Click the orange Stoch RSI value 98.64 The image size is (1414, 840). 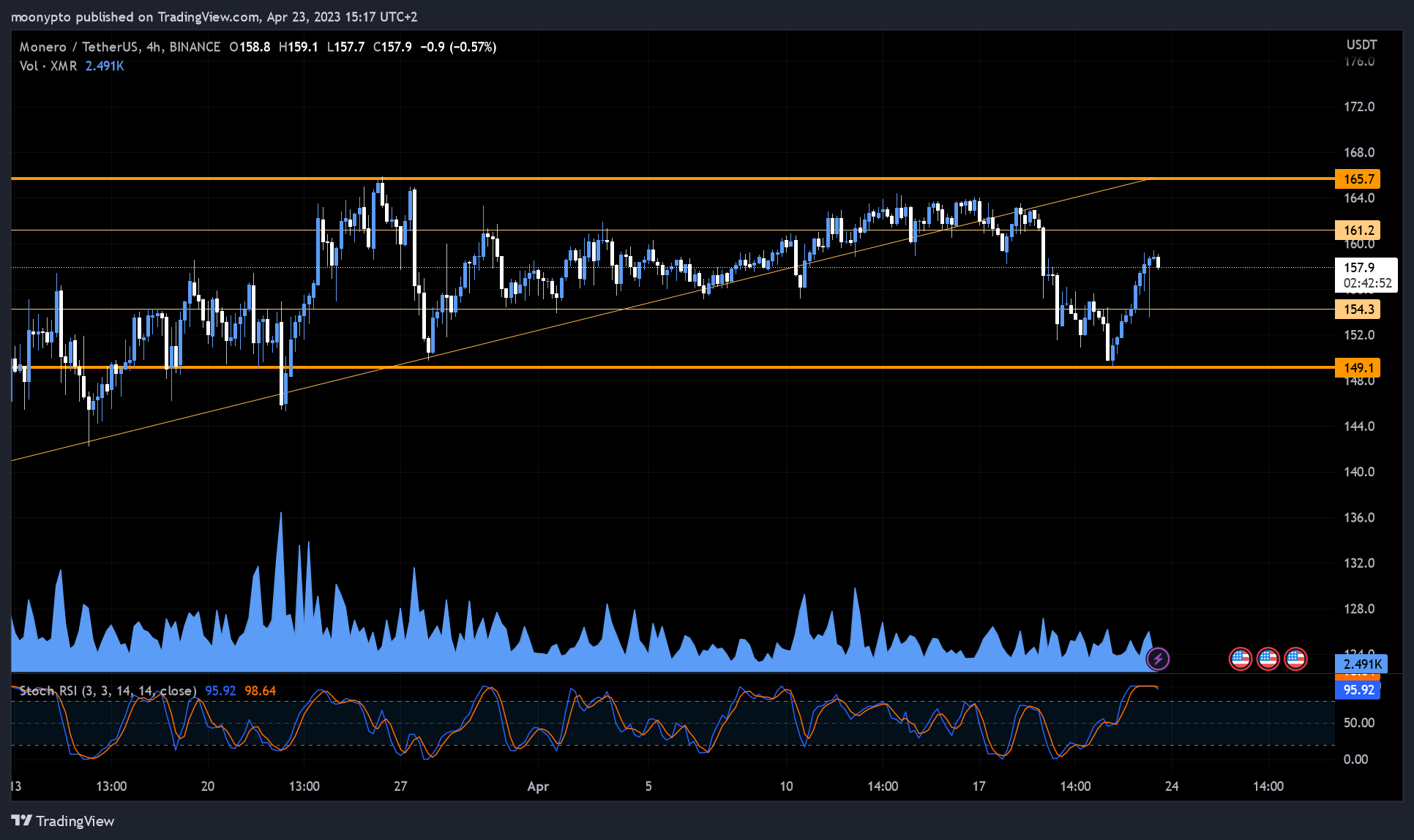(260, 691)
